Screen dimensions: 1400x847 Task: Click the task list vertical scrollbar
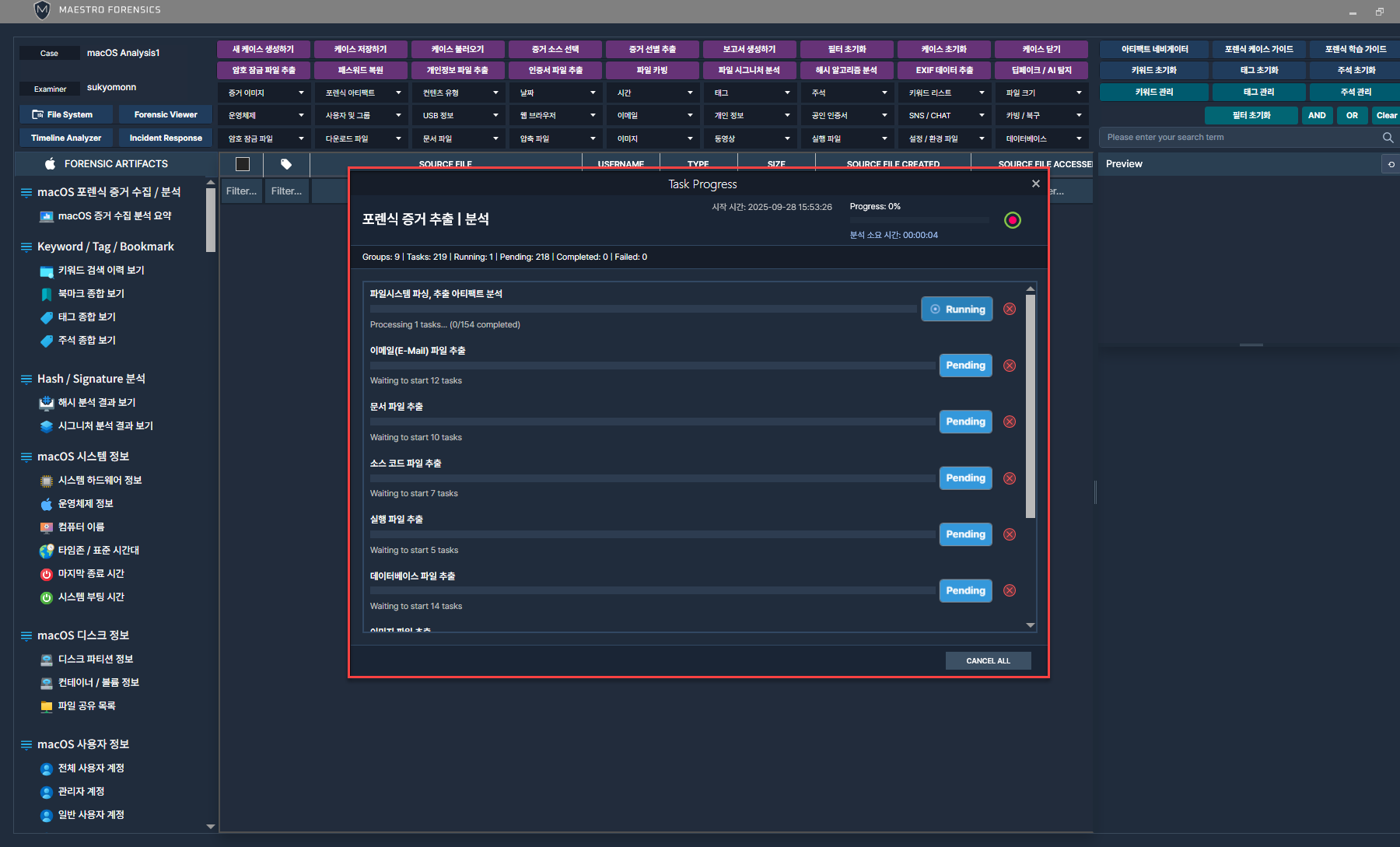tap(1031, 404)
